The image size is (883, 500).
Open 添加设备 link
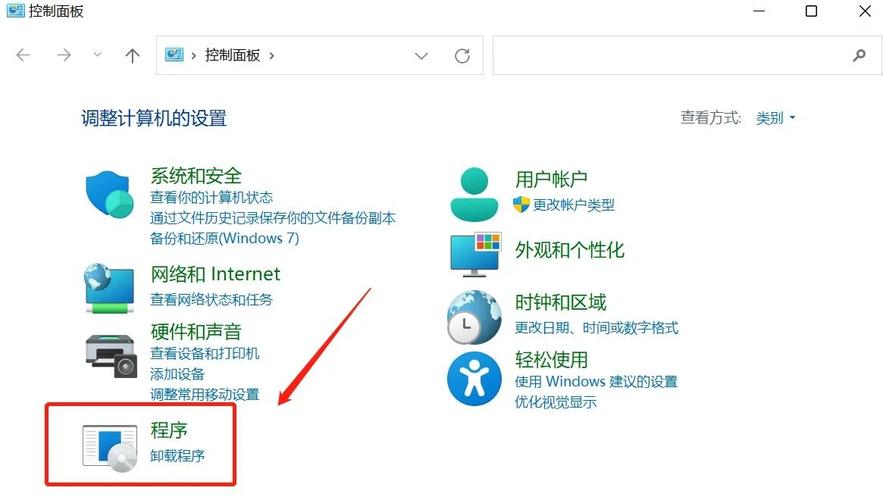coord(177,374)
